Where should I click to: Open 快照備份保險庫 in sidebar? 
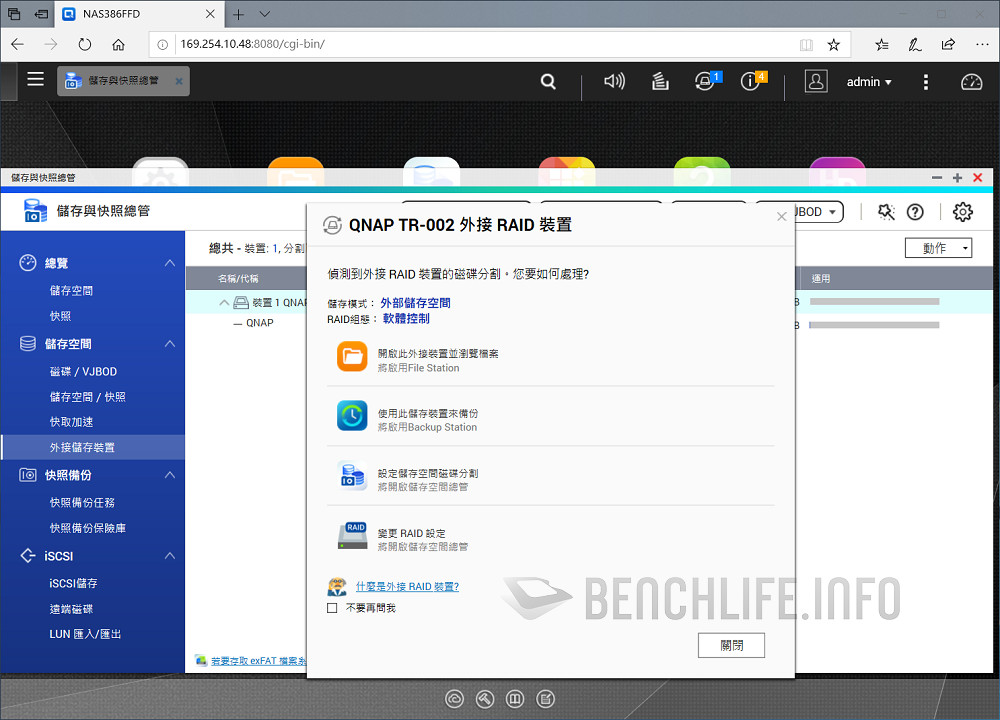pos(88,528)
